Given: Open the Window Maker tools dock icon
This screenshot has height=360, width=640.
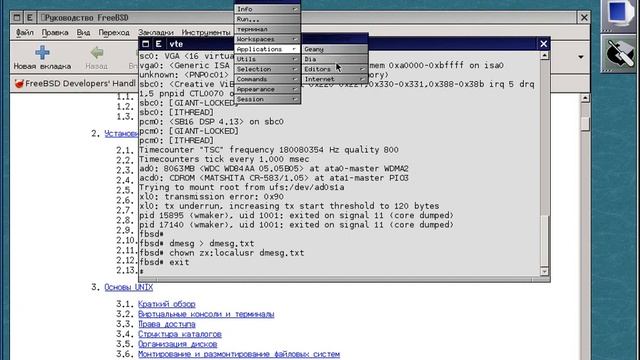Looking at the screenshot, I should [619, 54].
